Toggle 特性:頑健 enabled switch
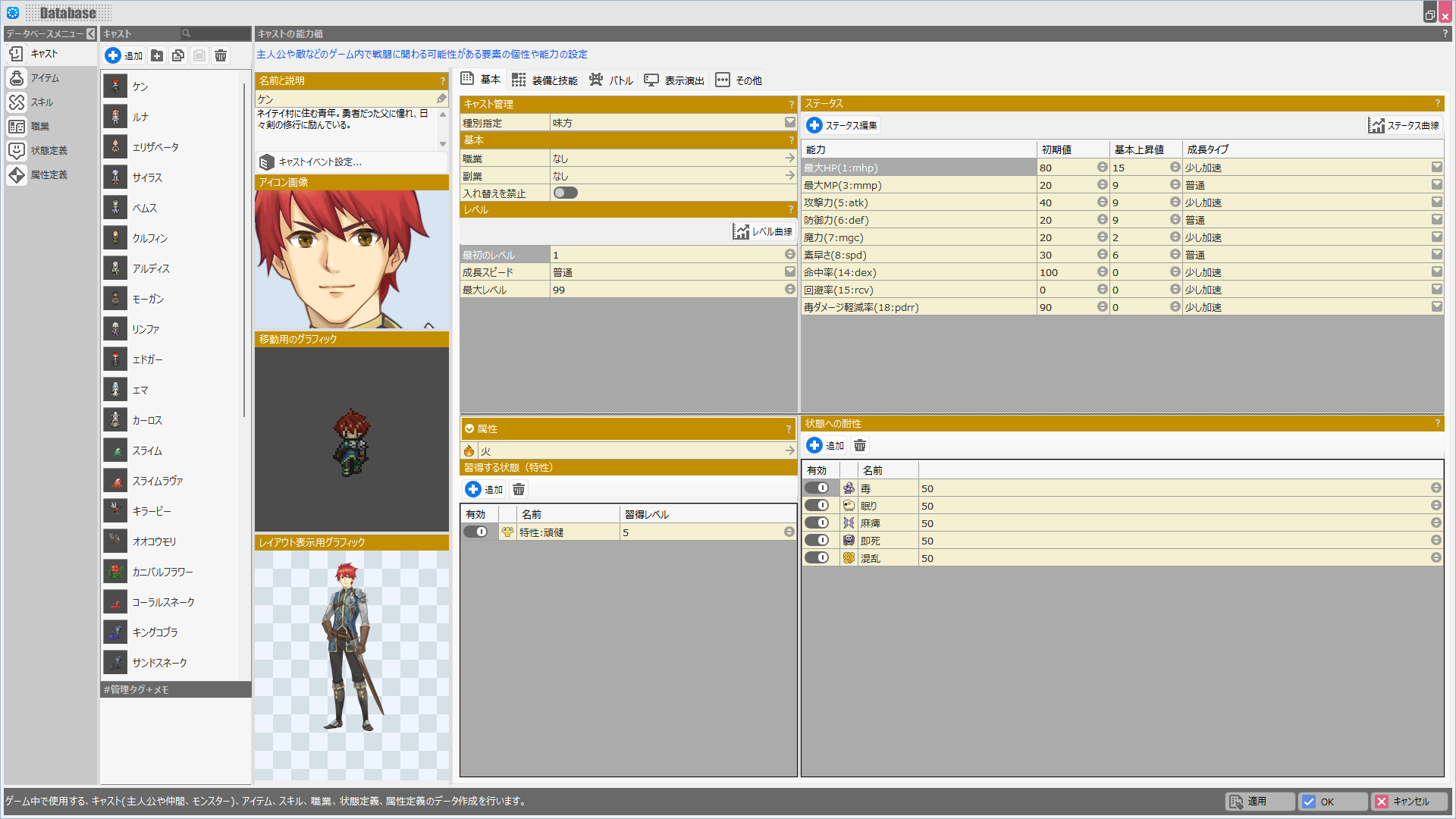 coord(475,532)
